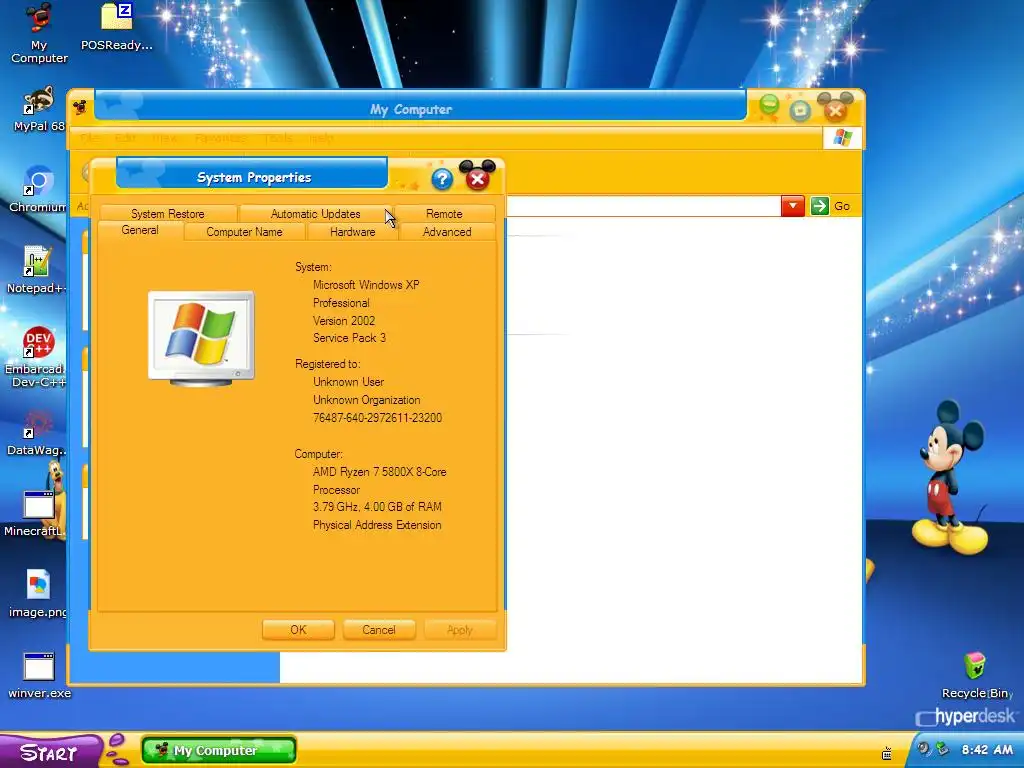Click the taskbar clock showing 8:42 AM
Screen dimensions: 1024x768
click(x=987, y=750)
